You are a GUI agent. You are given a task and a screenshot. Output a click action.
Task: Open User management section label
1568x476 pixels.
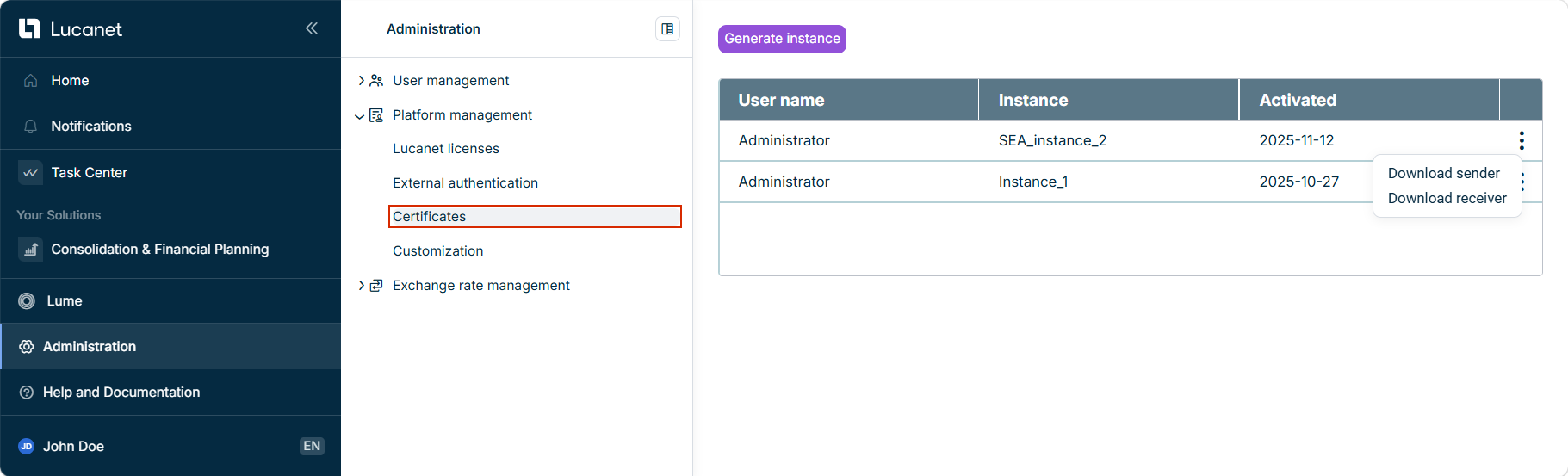click(450, 80)
